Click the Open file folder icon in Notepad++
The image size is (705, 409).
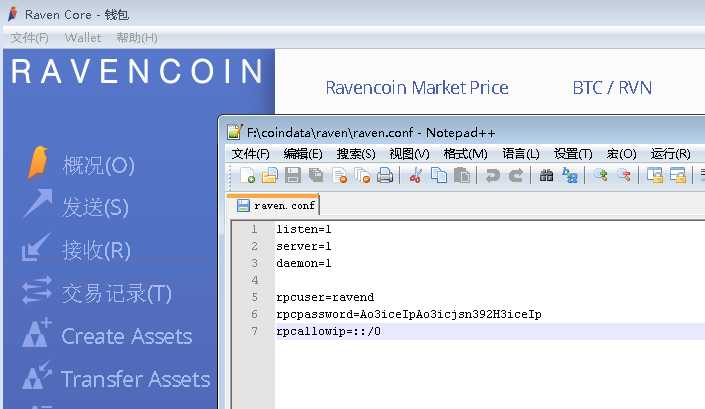tap(270, 175)
